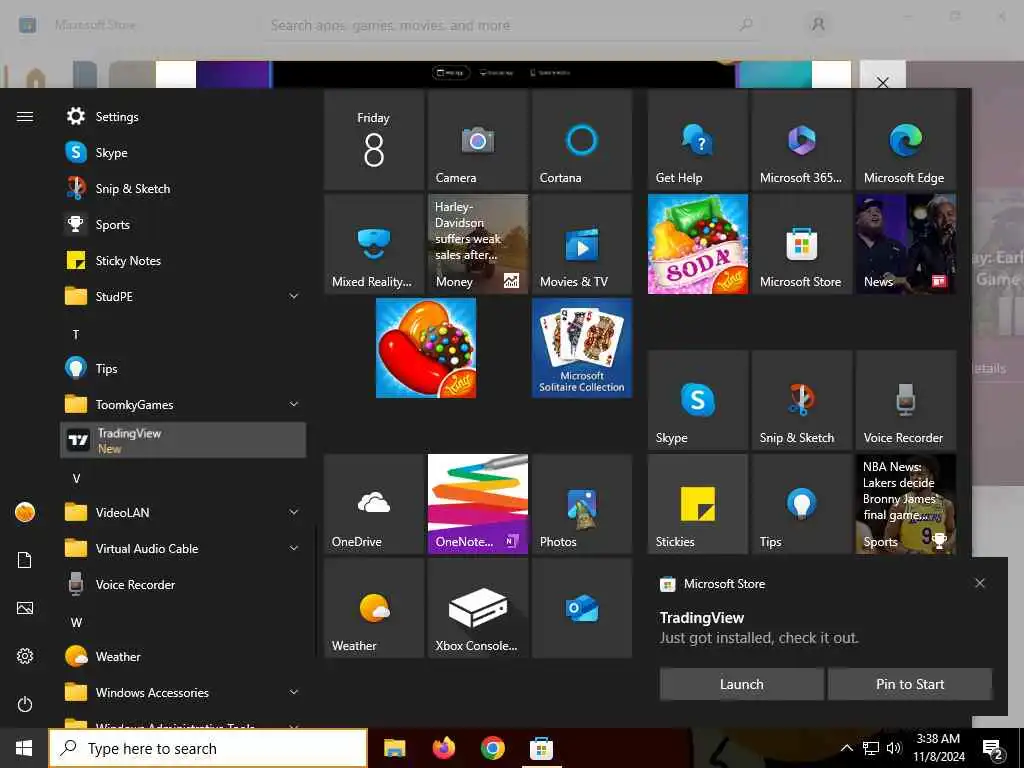
Task: Open the Documents shortcut in the Start rail
Action: point(25,560)
